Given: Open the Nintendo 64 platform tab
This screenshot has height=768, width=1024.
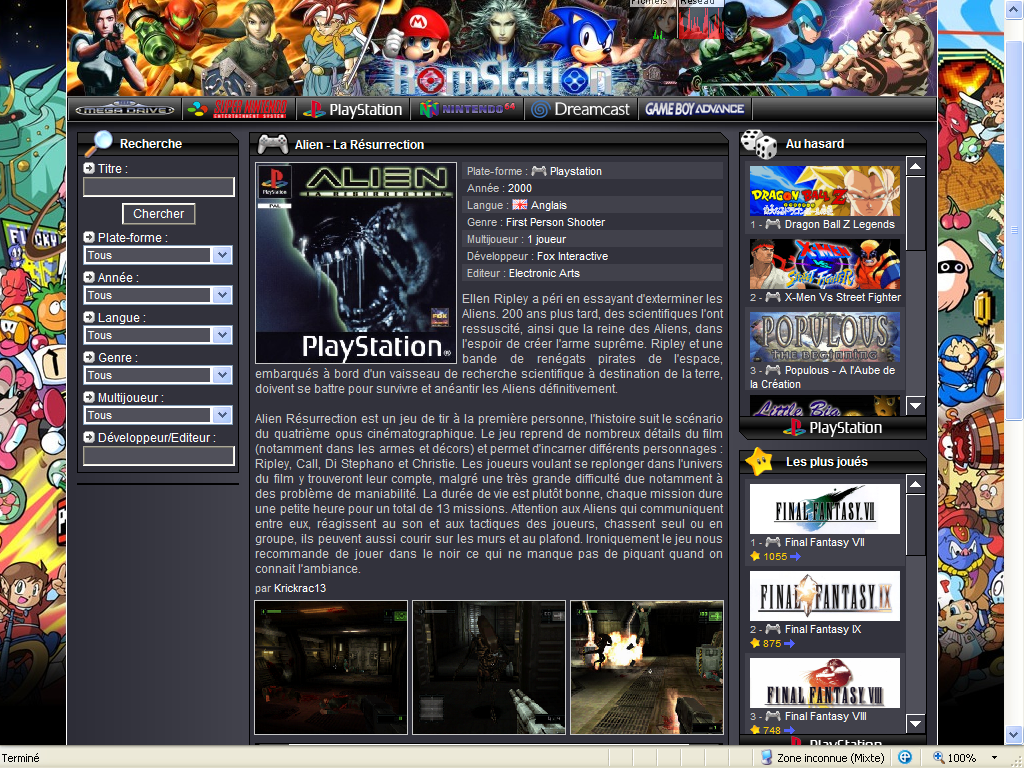Looking at the screenshot, I should coord(466,110).
